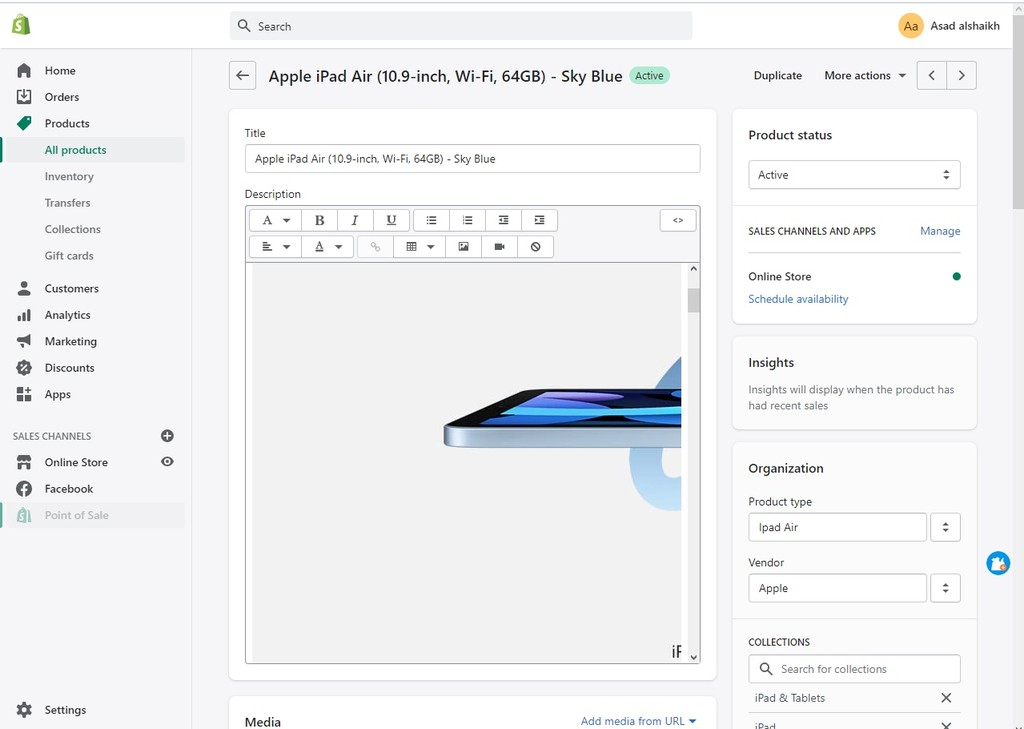Open the Product status dropdown
1024x729 pixels.
854,174
